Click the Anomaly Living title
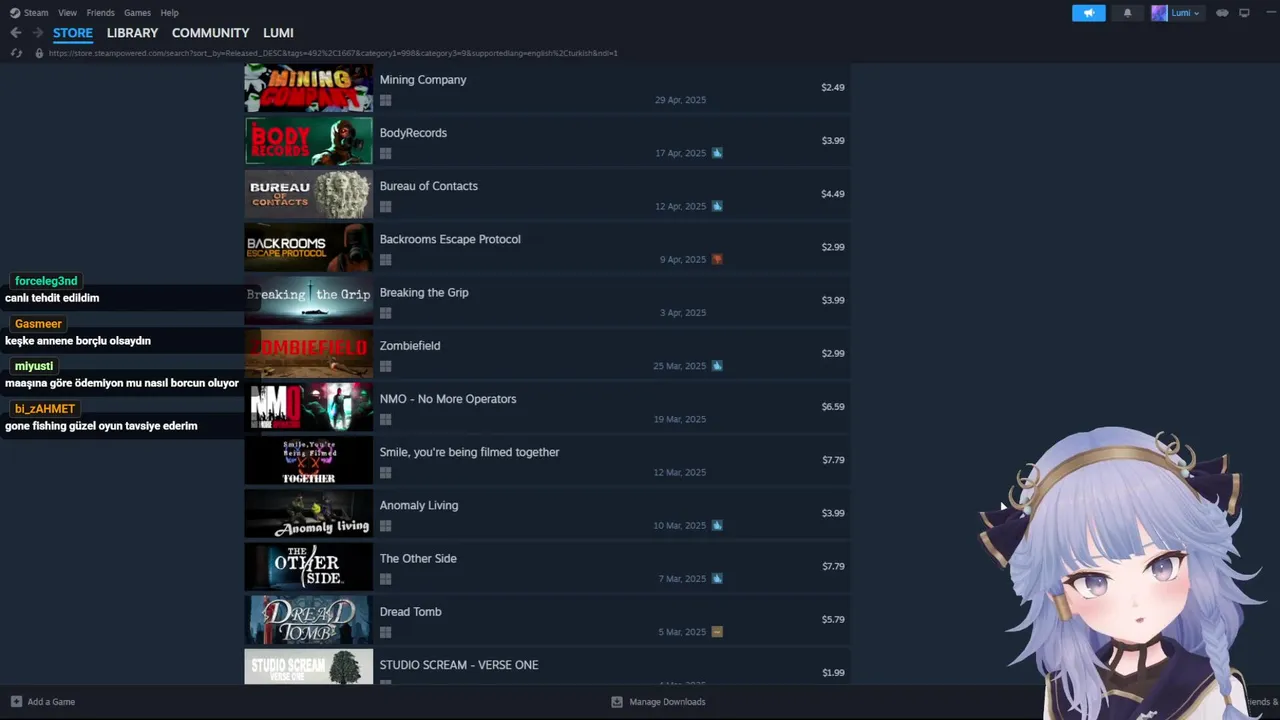The width and height of the screenshot is (1280, 720). click(419, 505)
